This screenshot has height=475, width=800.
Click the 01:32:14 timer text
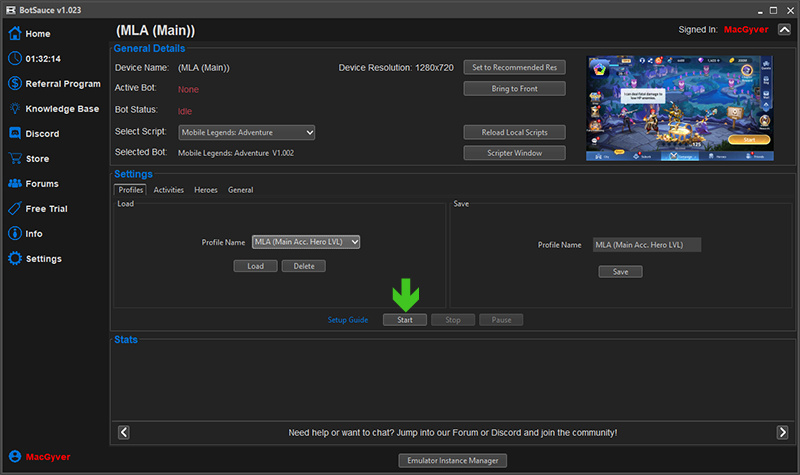[x=43, y=59]
